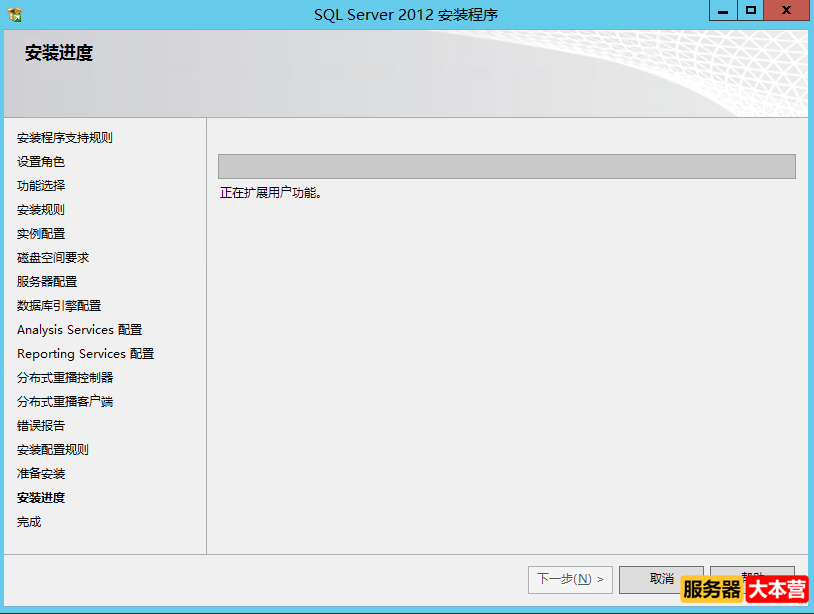Click the 下一步(N) > button
Image resolution: width=814 pixels, height=614 pixels.
[x=570, y=579]
